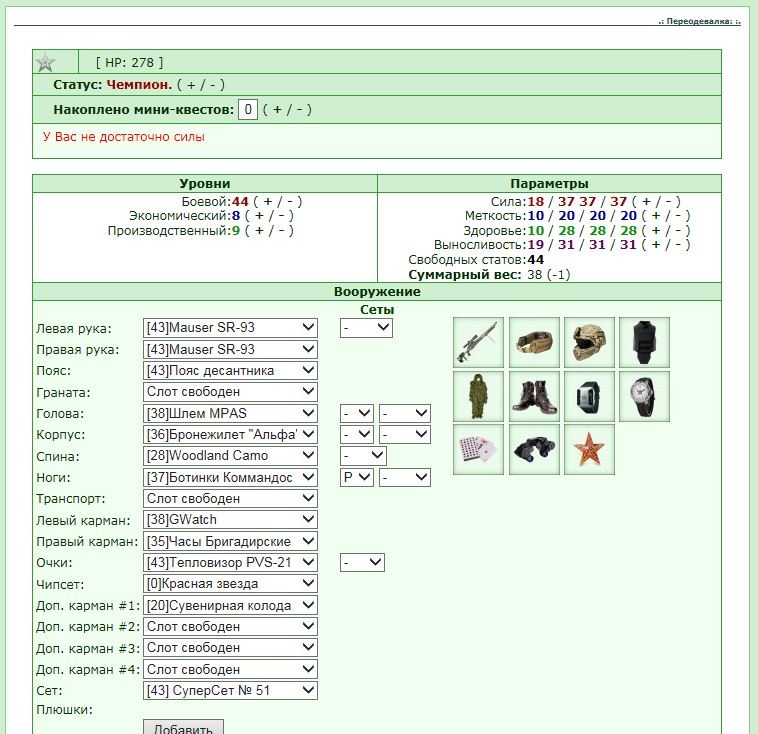The width and height of the screenshot is (758, 734).
Task: Click the 'У Вас не достаточно силы' message
Action: point(124,137)
